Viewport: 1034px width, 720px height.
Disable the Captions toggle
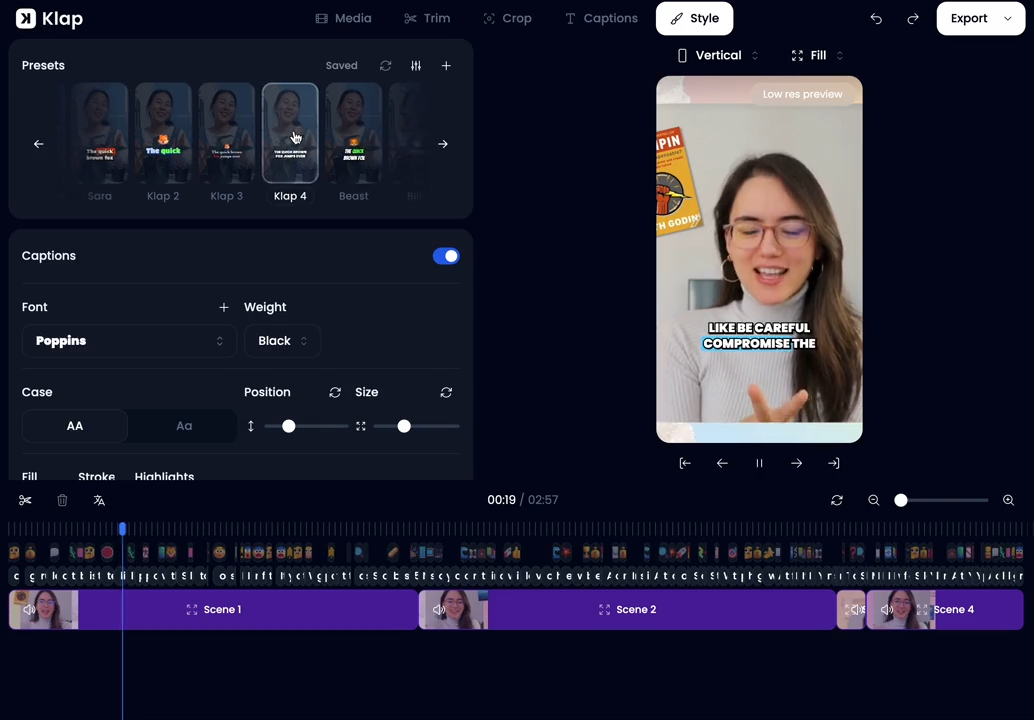click(x=446, y=256)
